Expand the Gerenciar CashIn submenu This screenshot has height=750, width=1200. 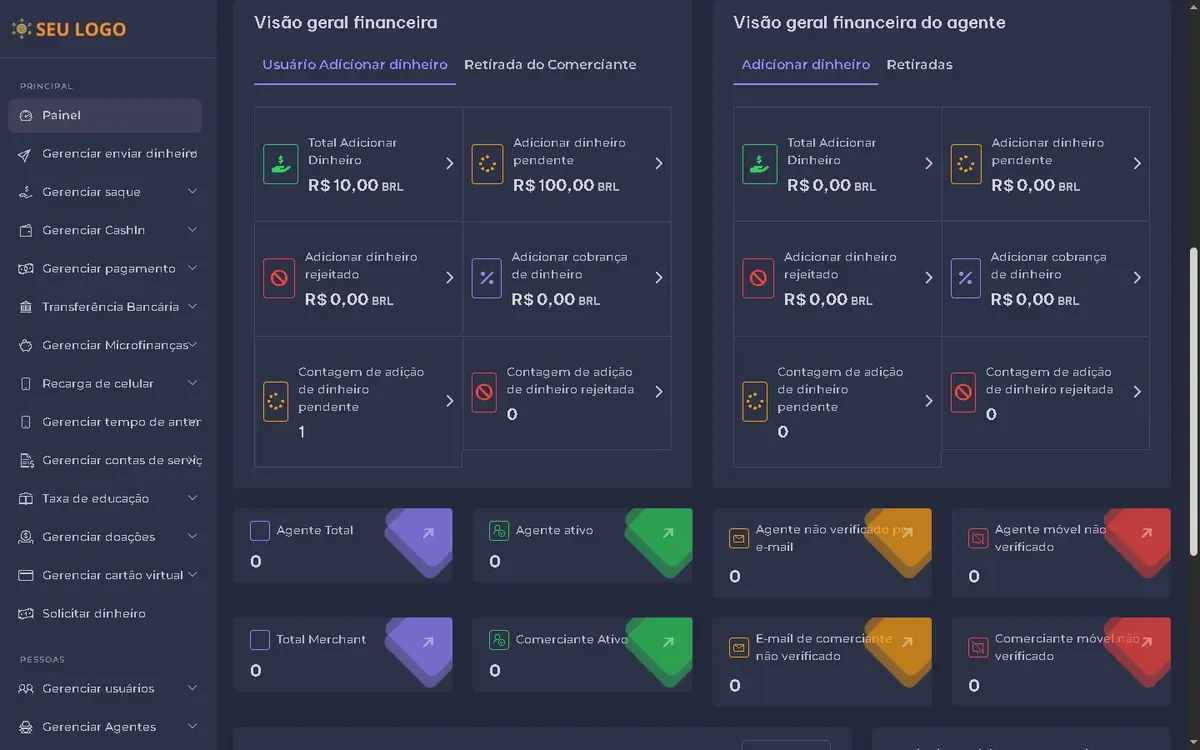coord(192,230)
